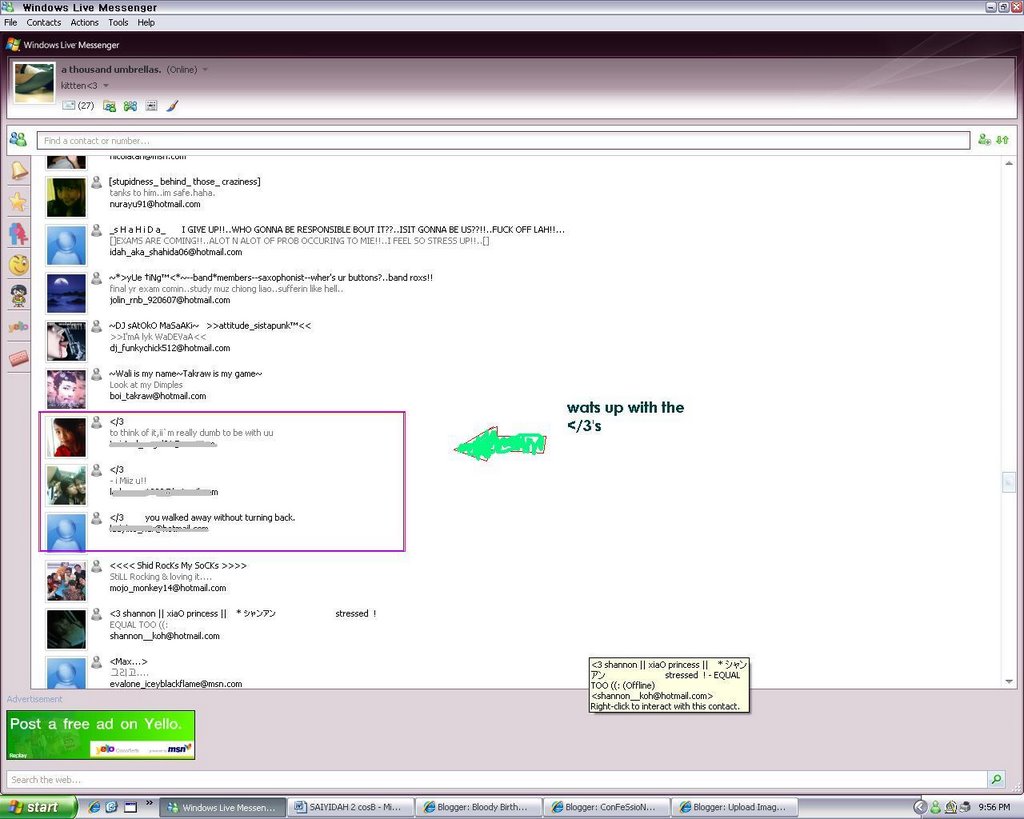This screenshot has width=1024, height=819.
Task: Click the green up-down arrows sort icon
Action: tap(1002, 139)
